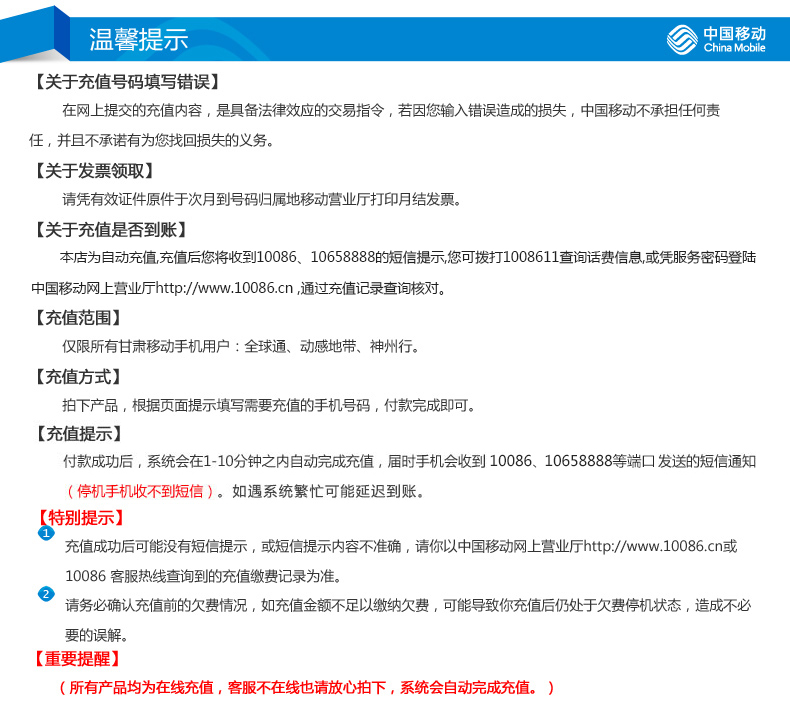
Task: Click line starting 在网上提交的充值内容
Action: click(391, 110)
